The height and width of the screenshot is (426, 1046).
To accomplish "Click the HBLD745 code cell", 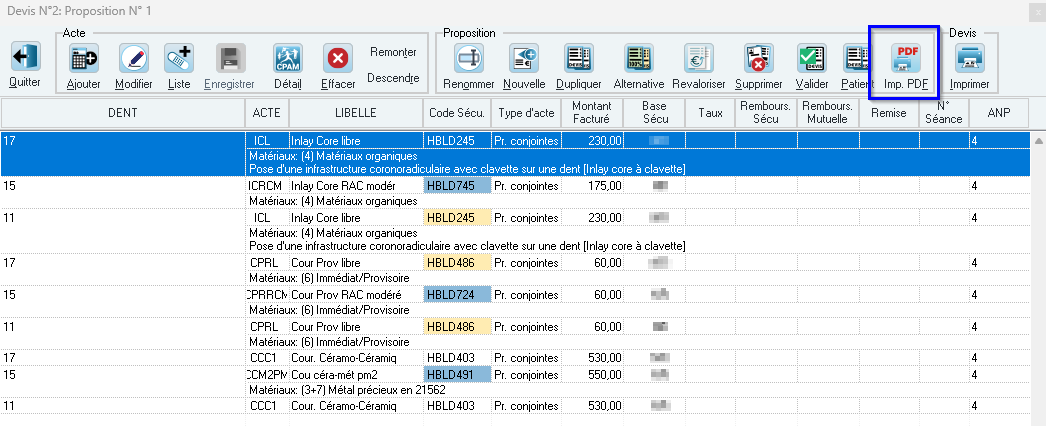I will pos(457,185).
